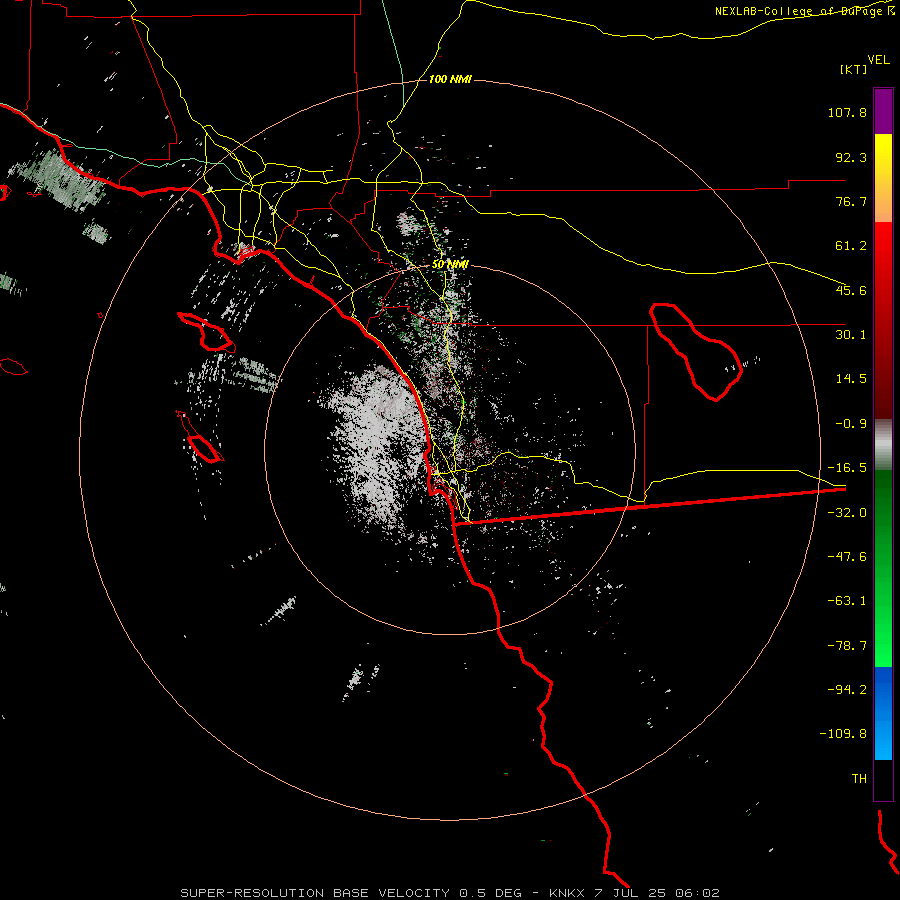900x900 pixels.
Task: Select the 61.2 velocity scale value
Action: click(851, 246)
